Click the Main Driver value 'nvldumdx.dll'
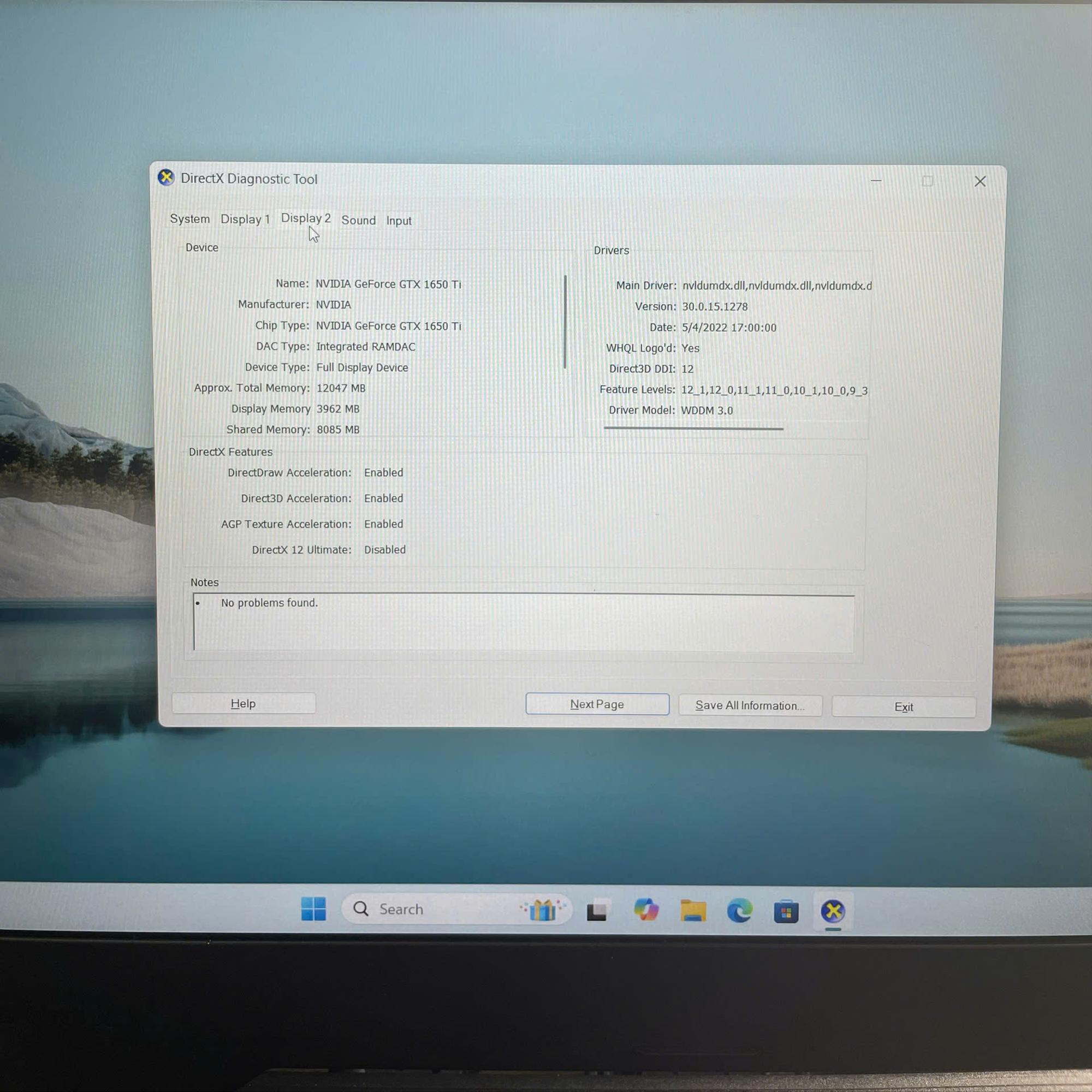The height and width of the screenshot is (1092, 1092). click(776, 286)
